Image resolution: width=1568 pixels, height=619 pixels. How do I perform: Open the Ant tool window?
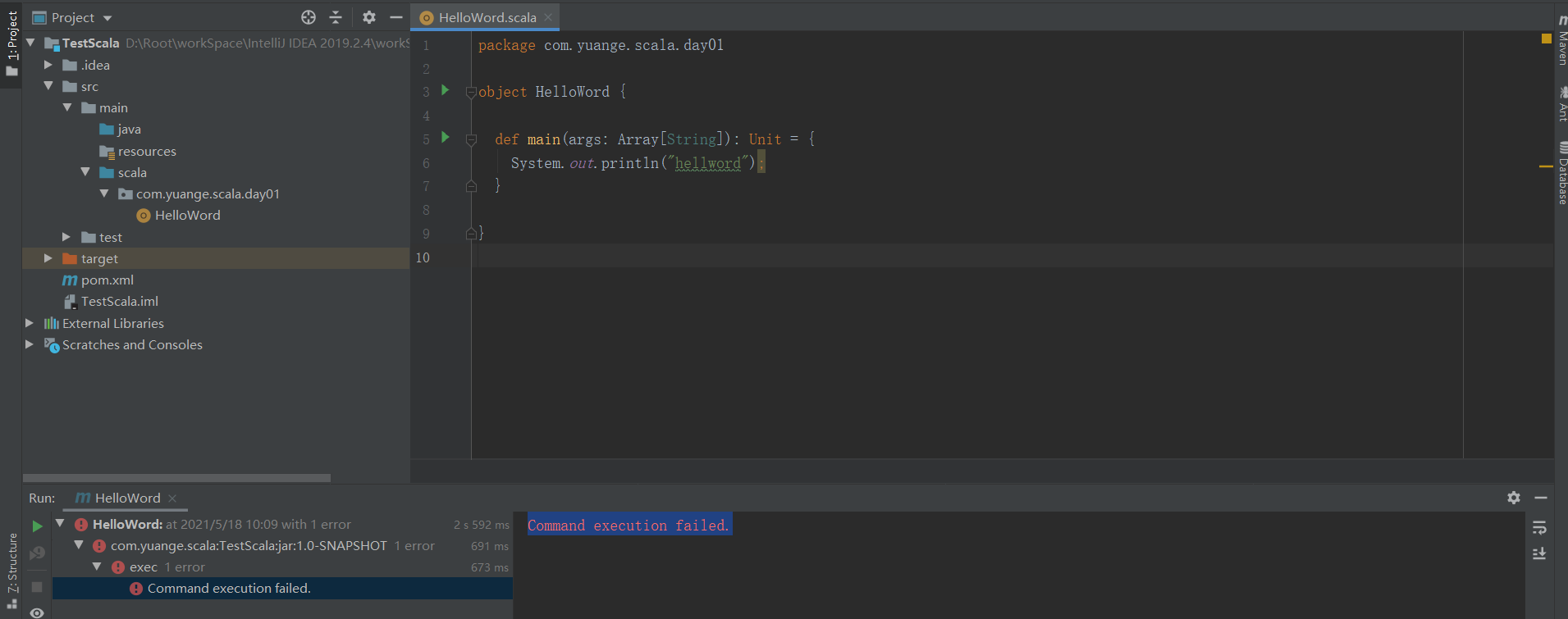1562,104
